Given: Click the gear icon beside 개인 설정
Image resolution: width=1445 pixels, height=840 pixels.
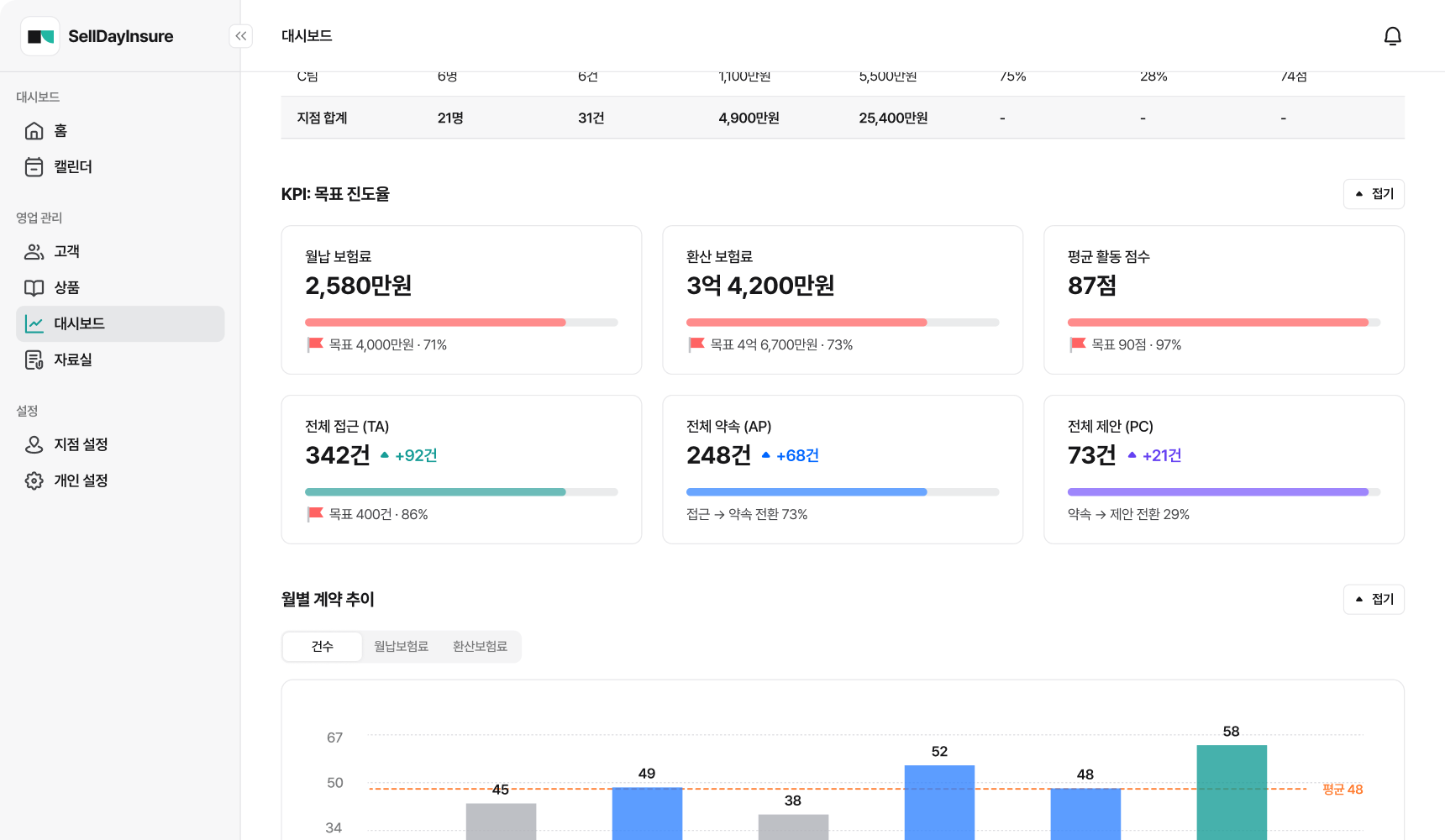Looking at the screenshot, I should (x=34, y=481).
